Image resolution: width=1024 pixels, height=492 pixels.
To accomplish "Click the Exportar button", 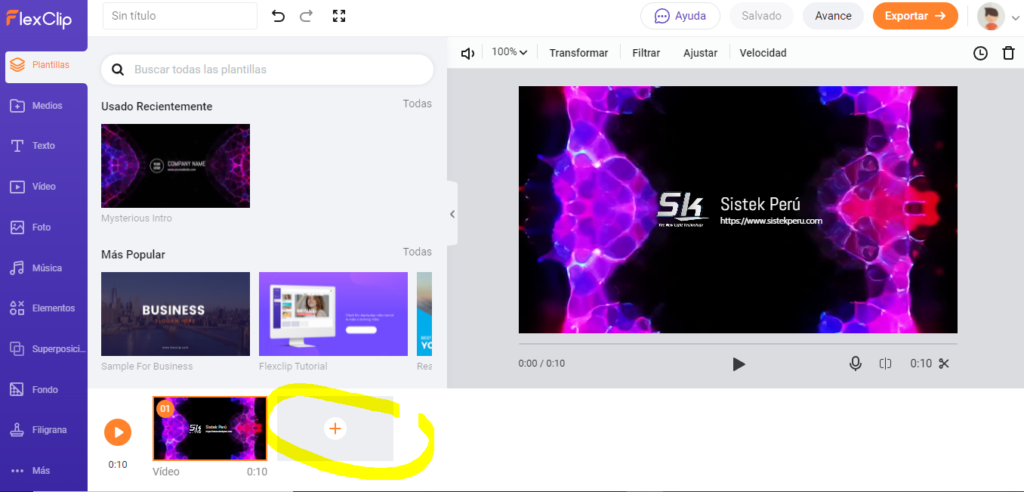I will click(915, 16).
